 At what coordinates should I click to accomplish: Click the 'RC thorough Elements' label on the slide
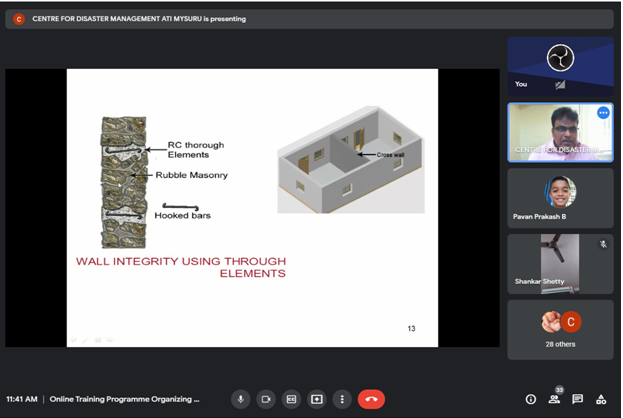click(x=196, y=150)
